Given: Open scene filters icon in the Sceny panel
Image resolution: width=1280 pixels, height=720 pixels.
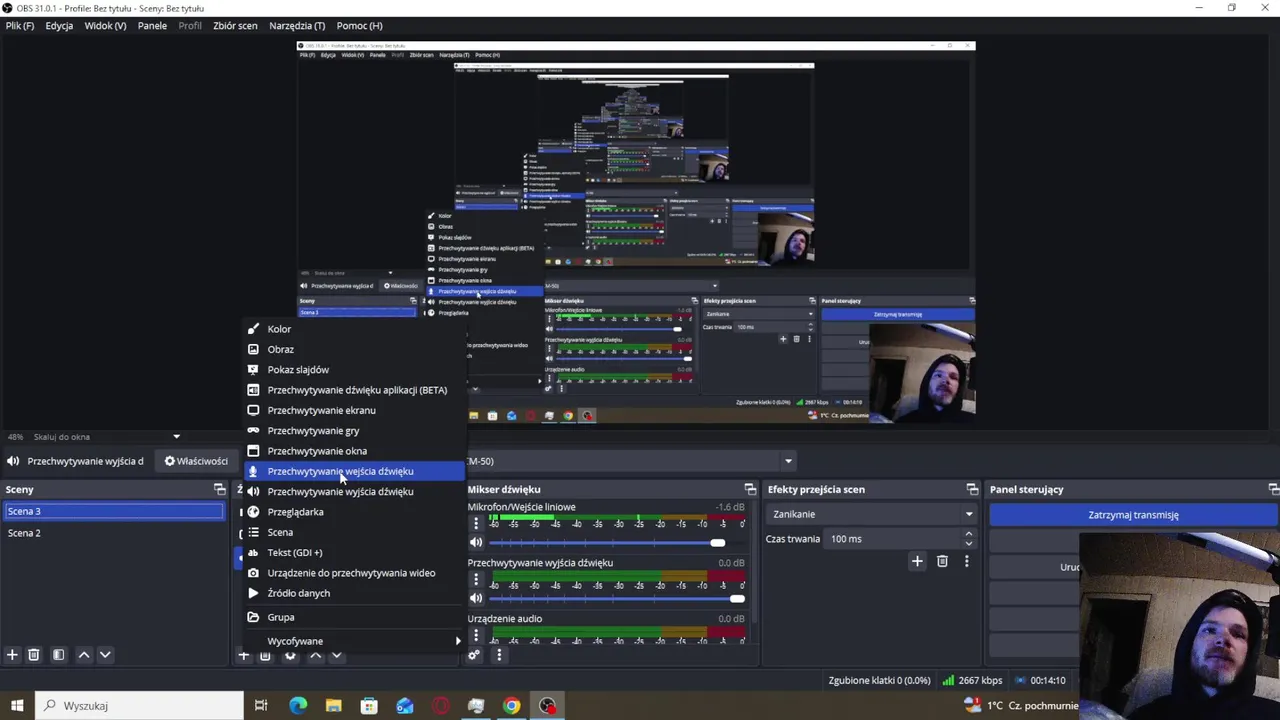Looking at the screenshot, I should (58, 655).
